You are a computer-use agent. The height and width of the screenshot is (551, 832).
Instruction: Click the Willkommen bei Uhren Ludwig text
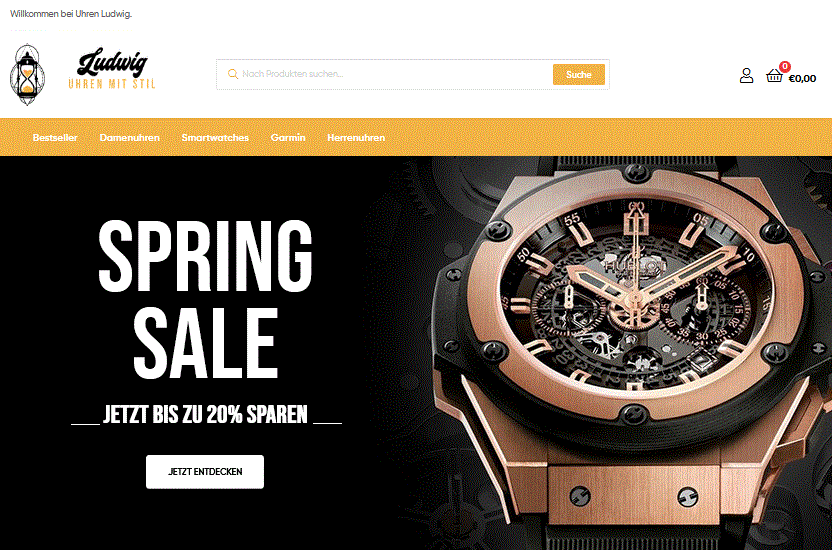(x=71, y=14)
